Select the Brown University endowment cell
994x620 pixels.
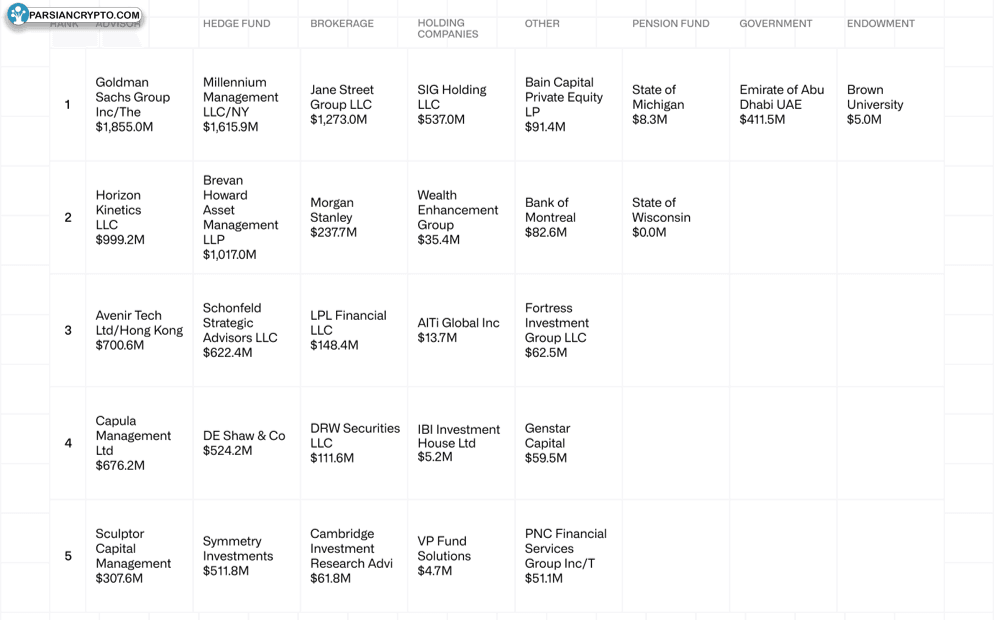[874, 105]
